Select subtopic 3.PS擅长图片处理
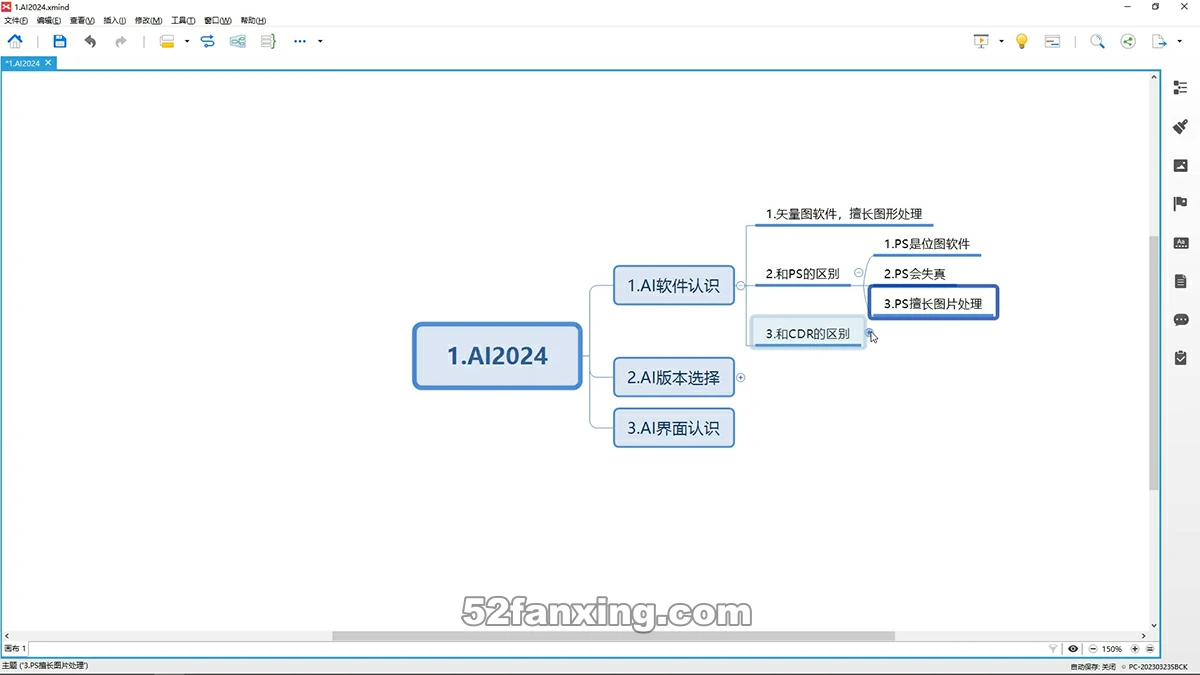The width and height of the screenshot is (1200, 675). [x=933, y=303]
